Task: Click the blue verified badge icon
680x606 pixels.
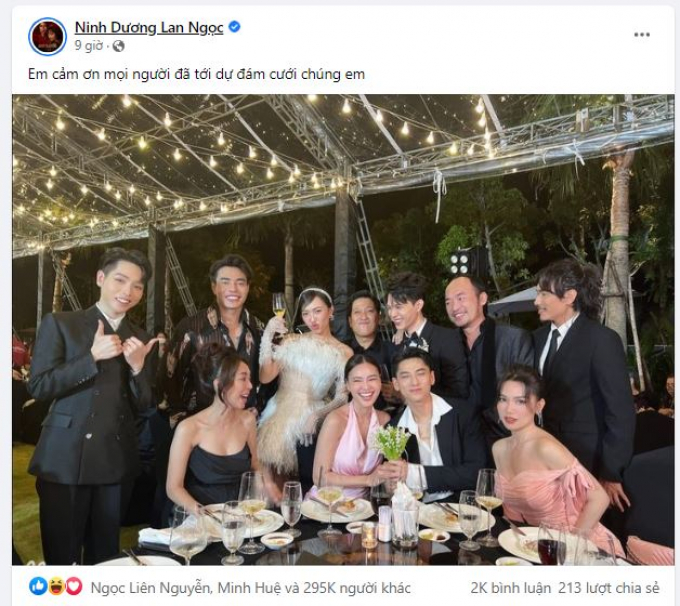Action: click(x=234, y=27)
